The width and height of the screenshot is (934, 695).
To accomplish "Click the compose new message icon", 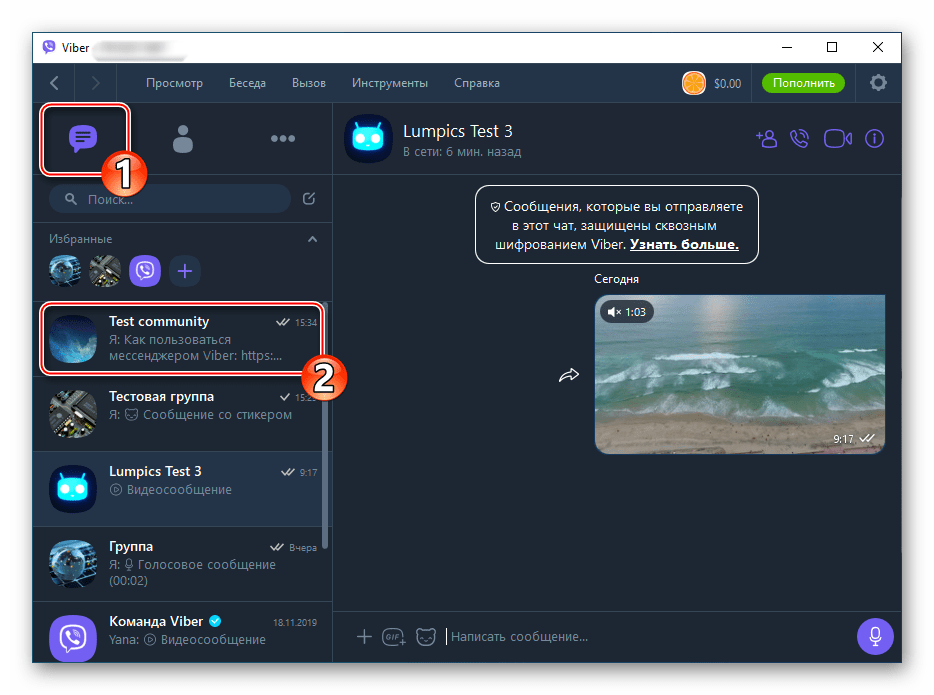I will [x=309, y=199].
